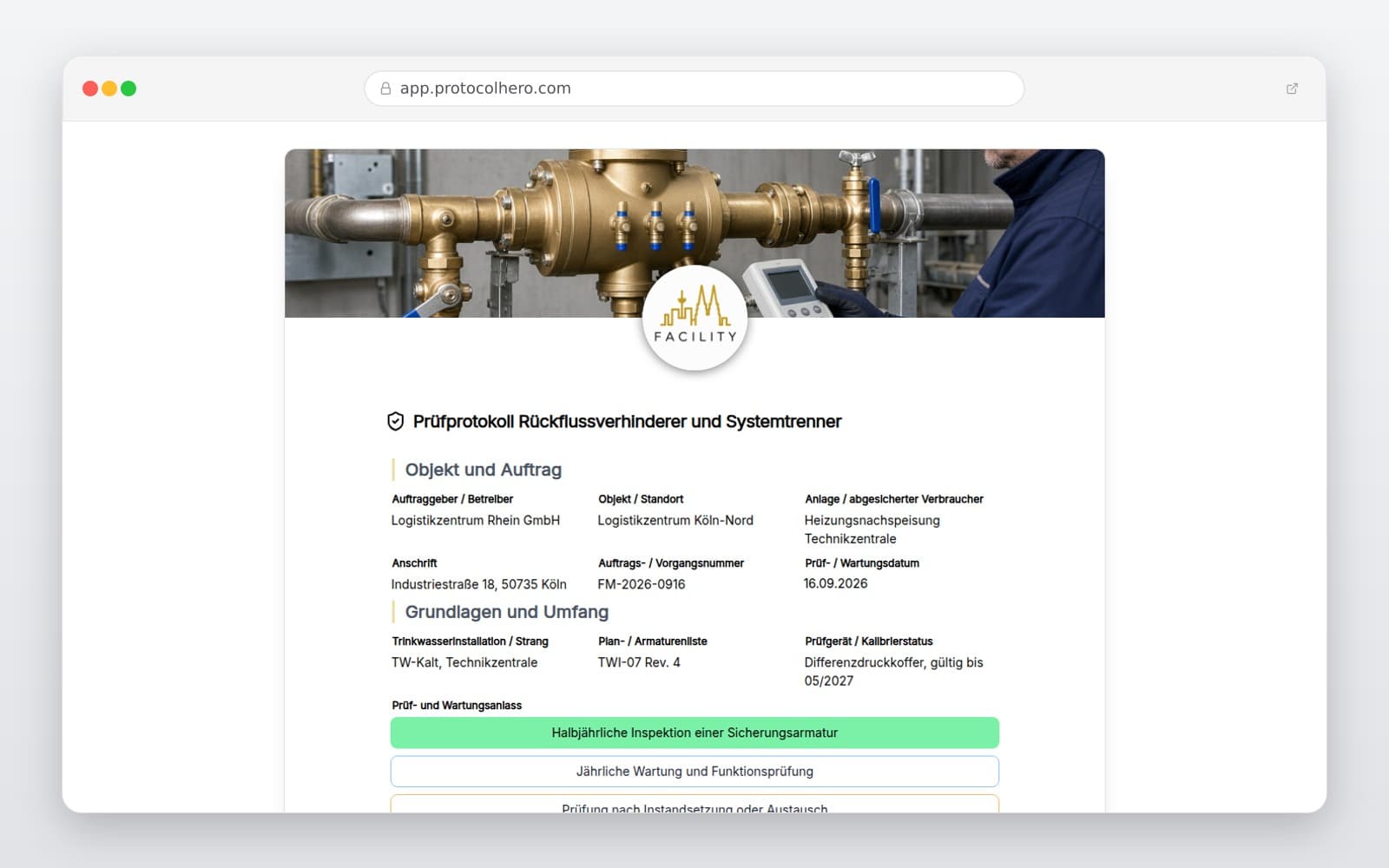The image size is (1389, 868).
Task: Click the value TW-Kalt, Technikzentrale
Action: (x=464, y=662)
